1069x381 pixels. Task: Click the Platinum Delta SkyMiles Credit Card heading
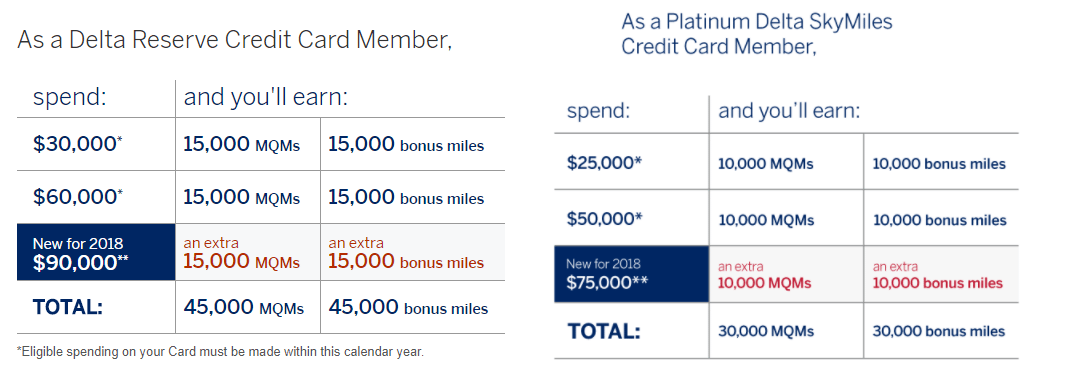click(757, 34)
